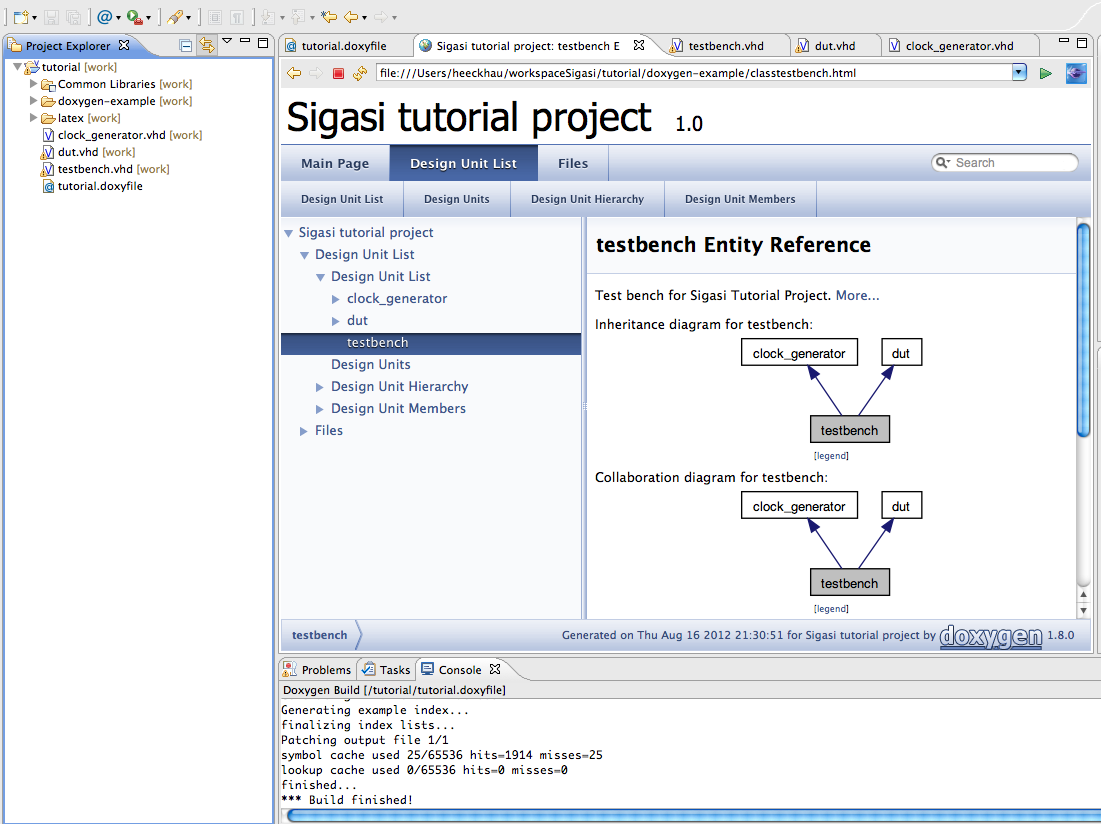Expand the doxygen-example folder

33,100
